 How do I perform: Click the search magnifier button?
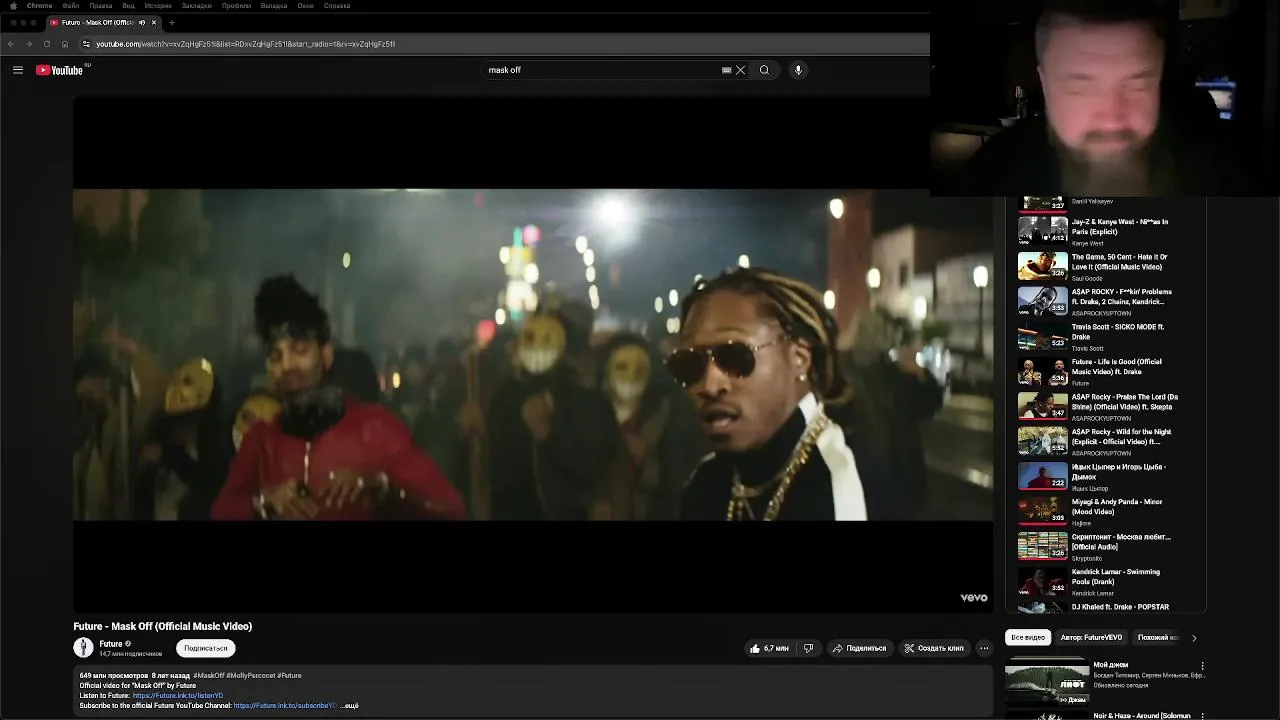point(764,70)
